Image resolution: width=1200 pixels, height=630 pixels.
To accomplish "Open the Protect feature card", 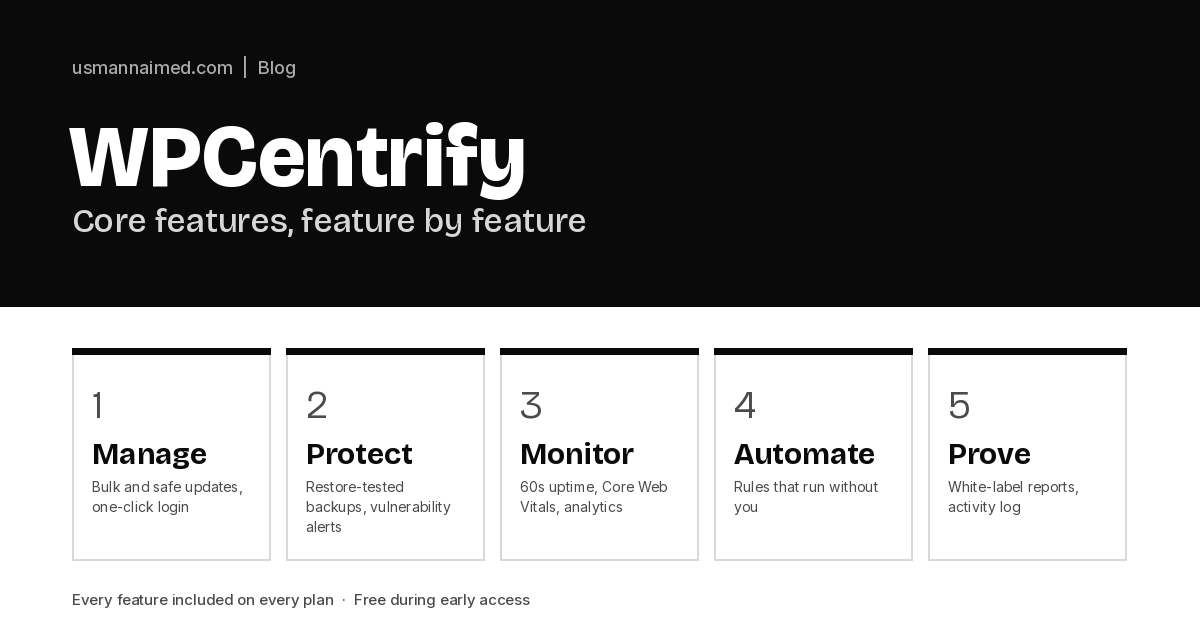I will [385, 454].
